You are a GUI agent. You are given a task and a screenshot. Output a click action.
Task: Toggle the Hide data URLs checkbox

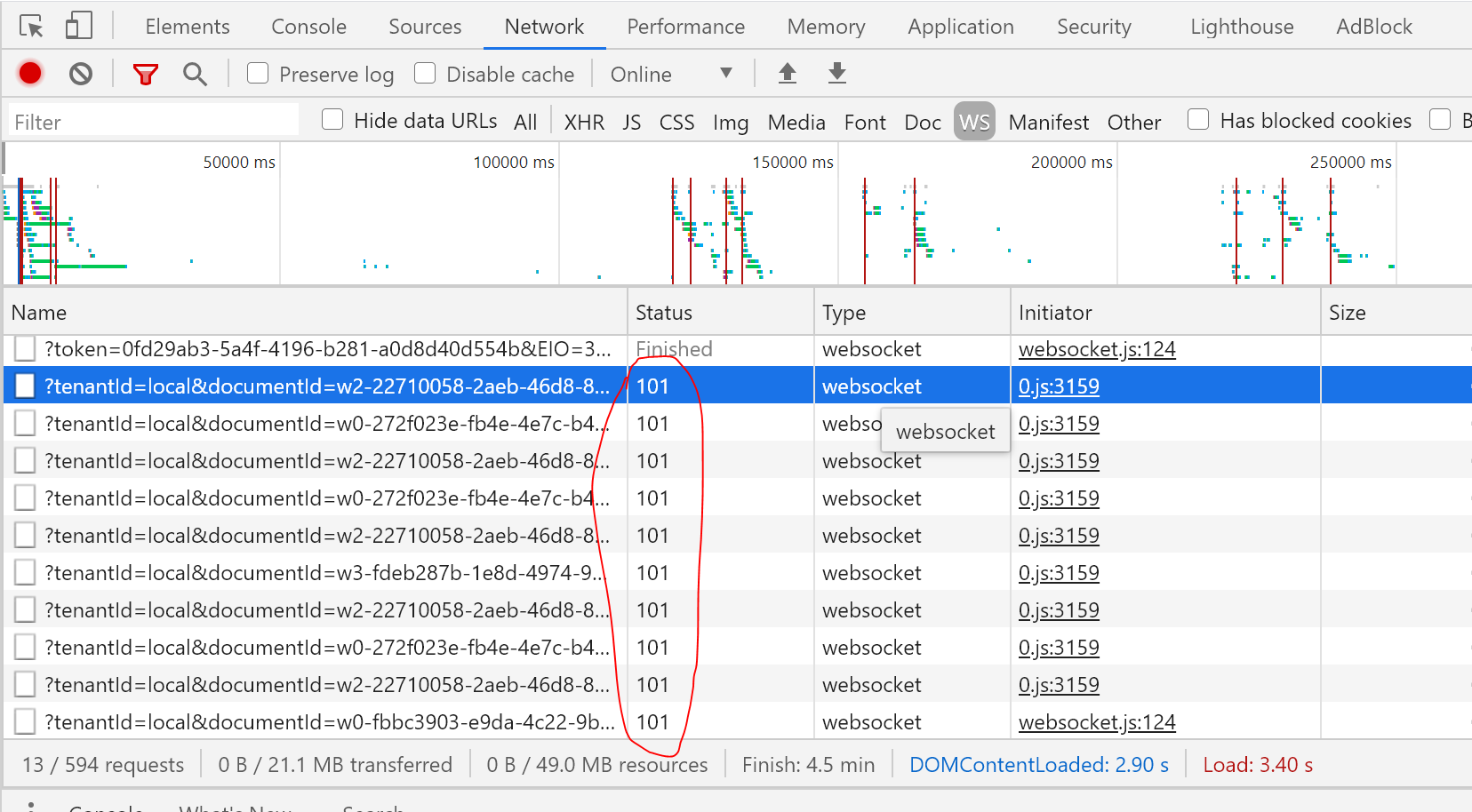pyautogui.click(x=332, y=119)
